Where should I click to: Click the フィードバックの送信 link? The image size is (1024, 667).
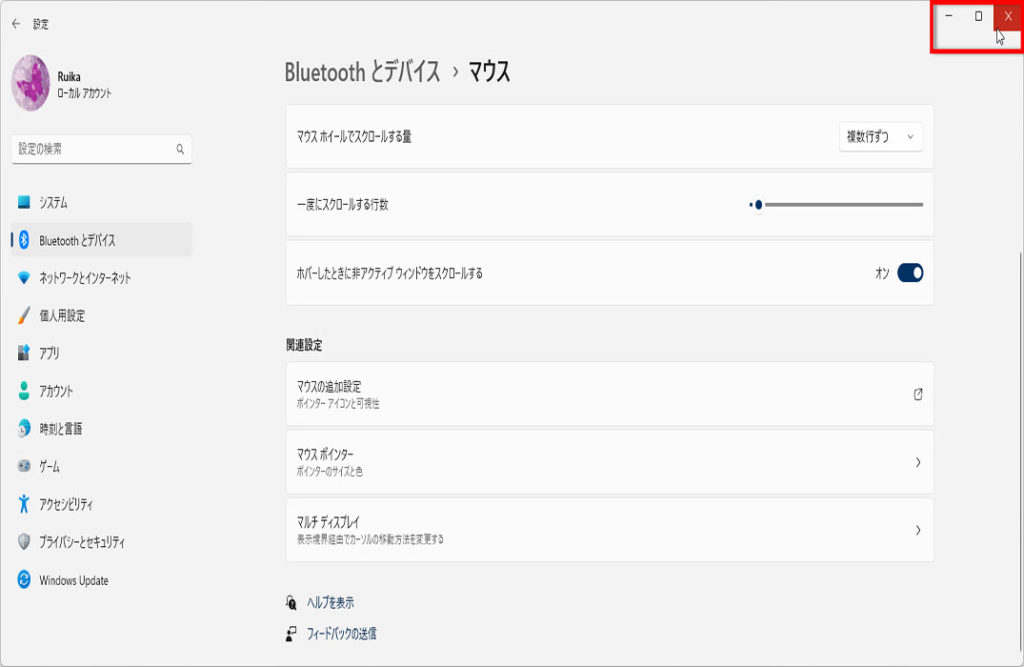(341, 634)
